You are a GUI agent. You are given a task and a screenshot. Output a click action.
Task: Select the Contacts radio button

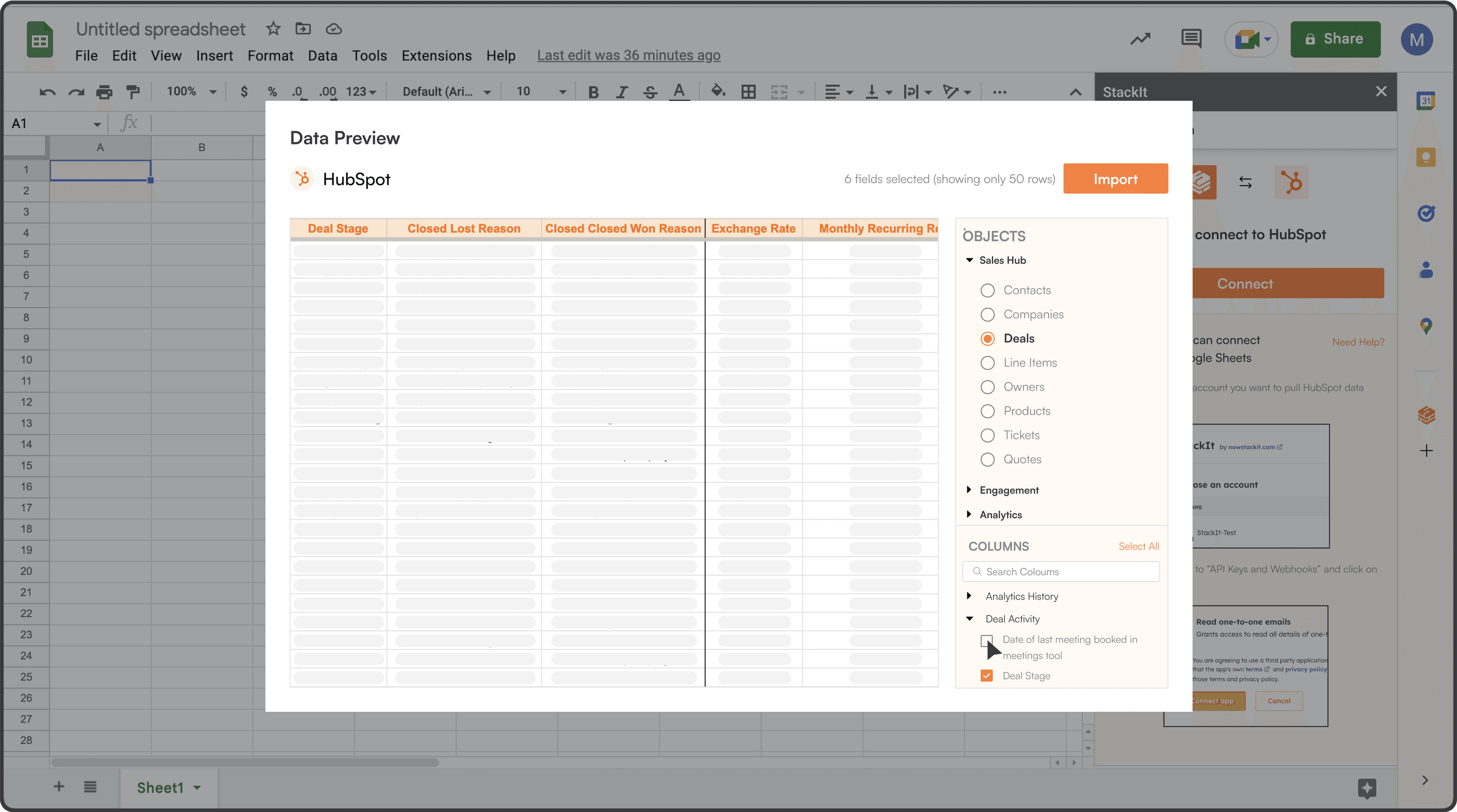(987, 290)
